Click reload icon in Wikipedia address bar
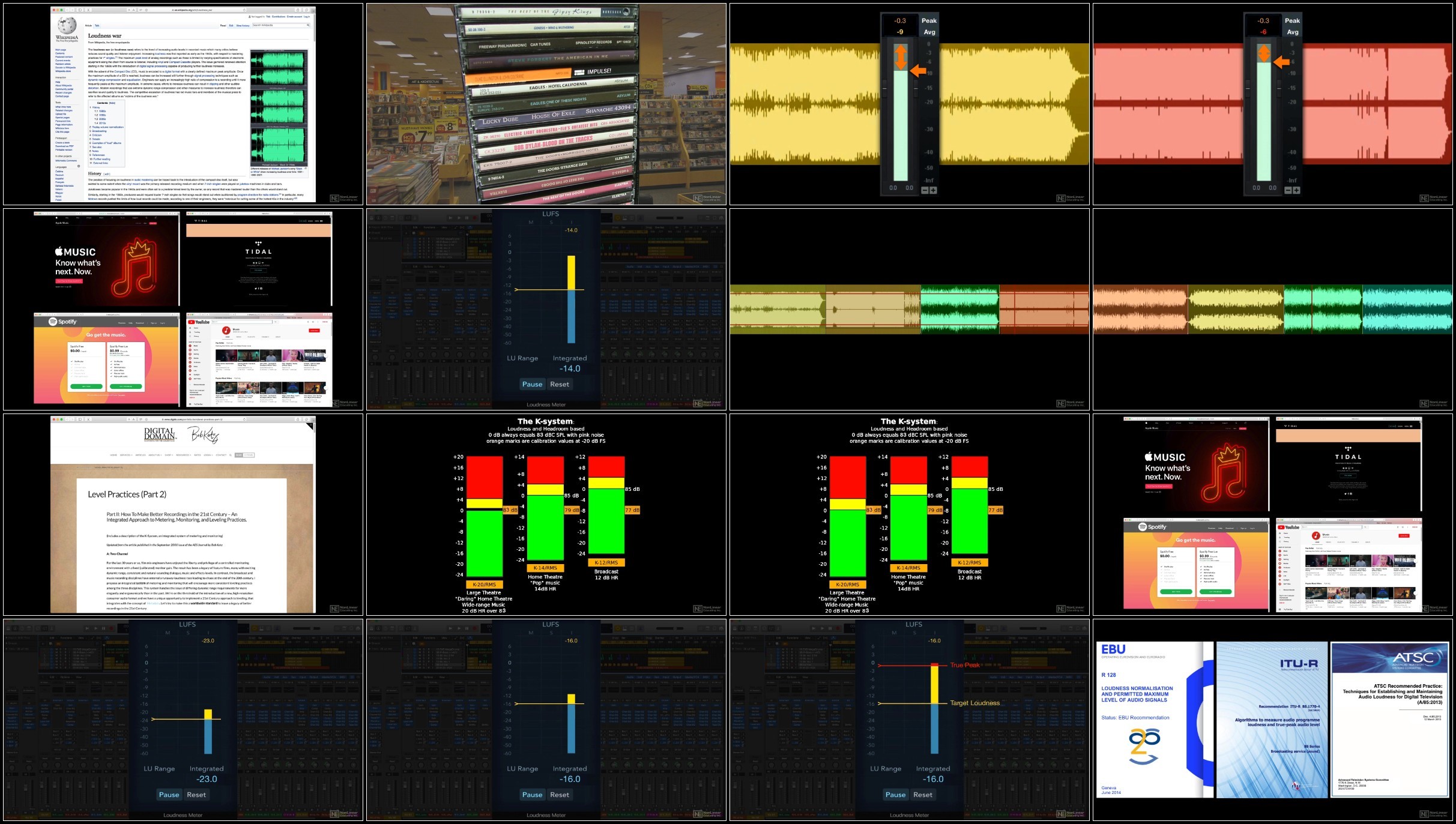 (x=244, y=10)
